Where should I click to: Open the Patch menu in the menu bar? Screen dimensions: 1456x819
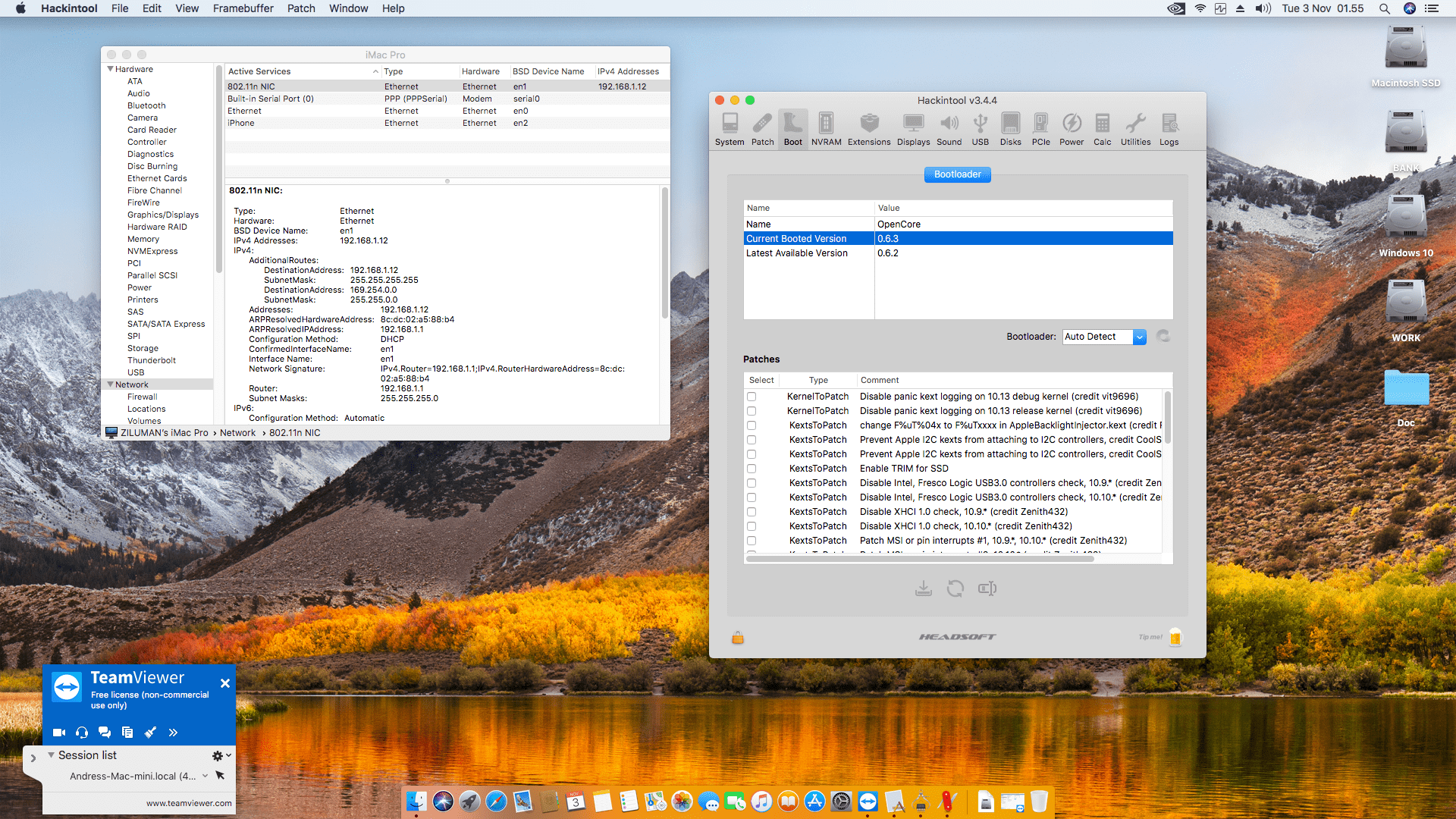(x=300, y=8)
